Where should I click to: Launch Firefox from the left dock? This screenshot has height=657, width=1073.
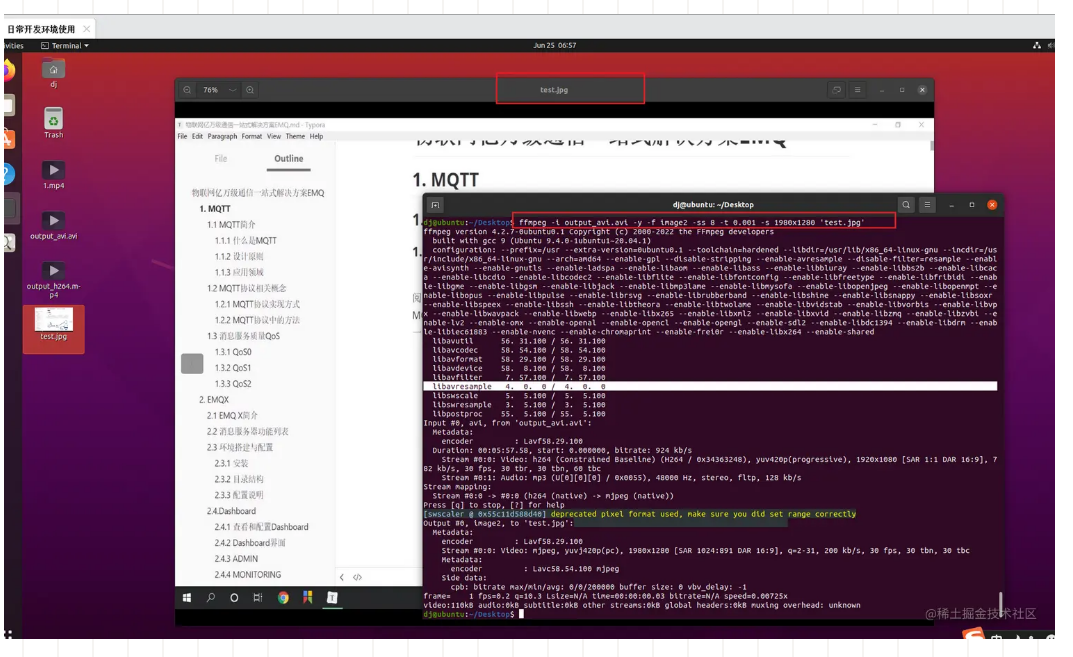pyautogui.click(x=8, y=68)
